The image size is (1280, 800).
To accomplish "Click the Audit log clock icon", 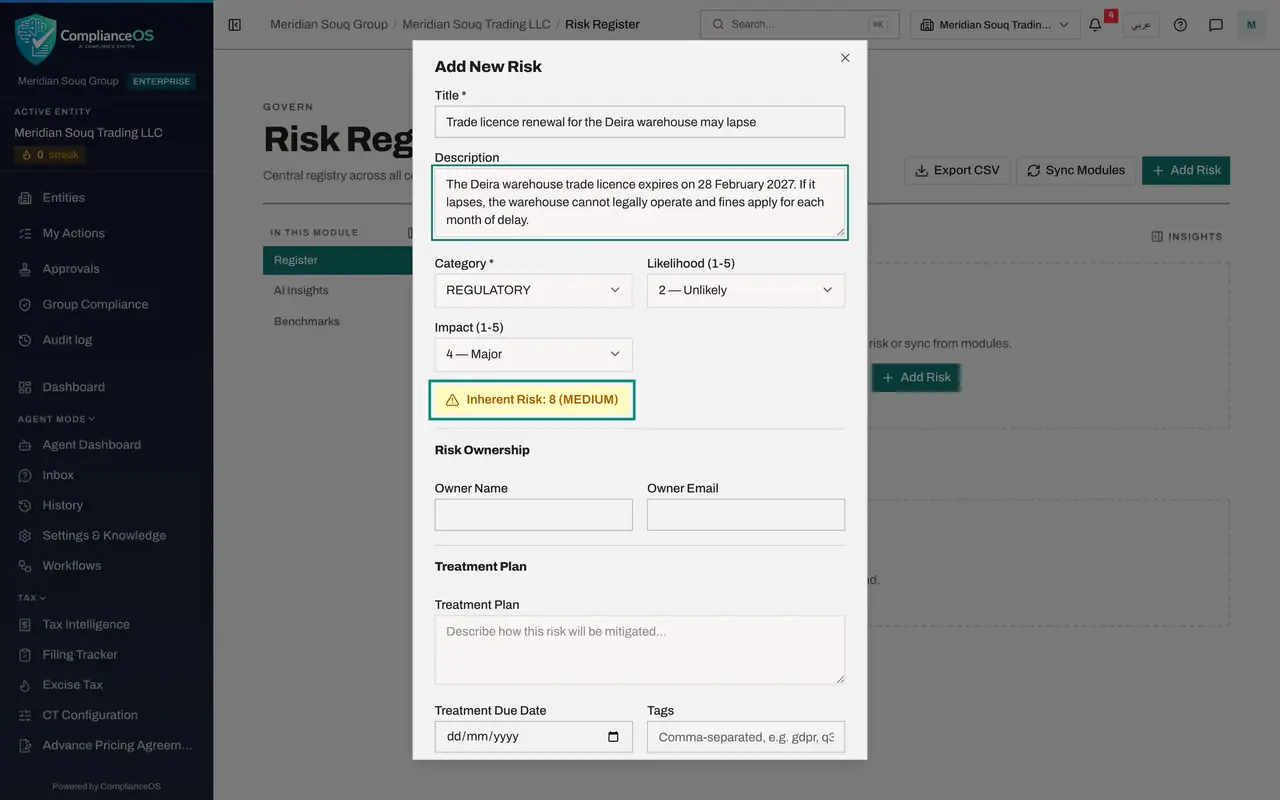I will (25, 340).
